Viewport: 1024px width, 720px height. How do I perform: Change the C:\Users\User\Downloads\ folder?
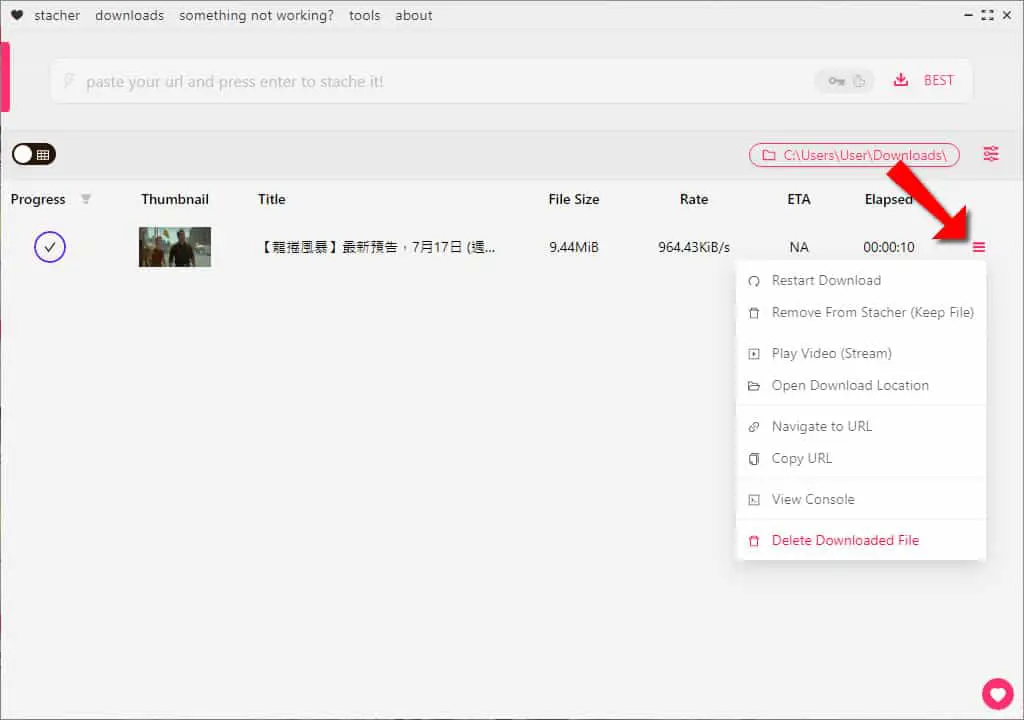[854, 155]
